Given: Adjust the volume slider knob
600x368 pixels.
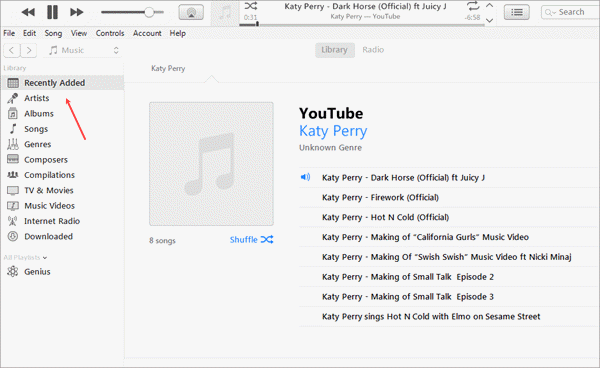Looking at the screenshot, I should pyautogui.click(x=149, y=12).
